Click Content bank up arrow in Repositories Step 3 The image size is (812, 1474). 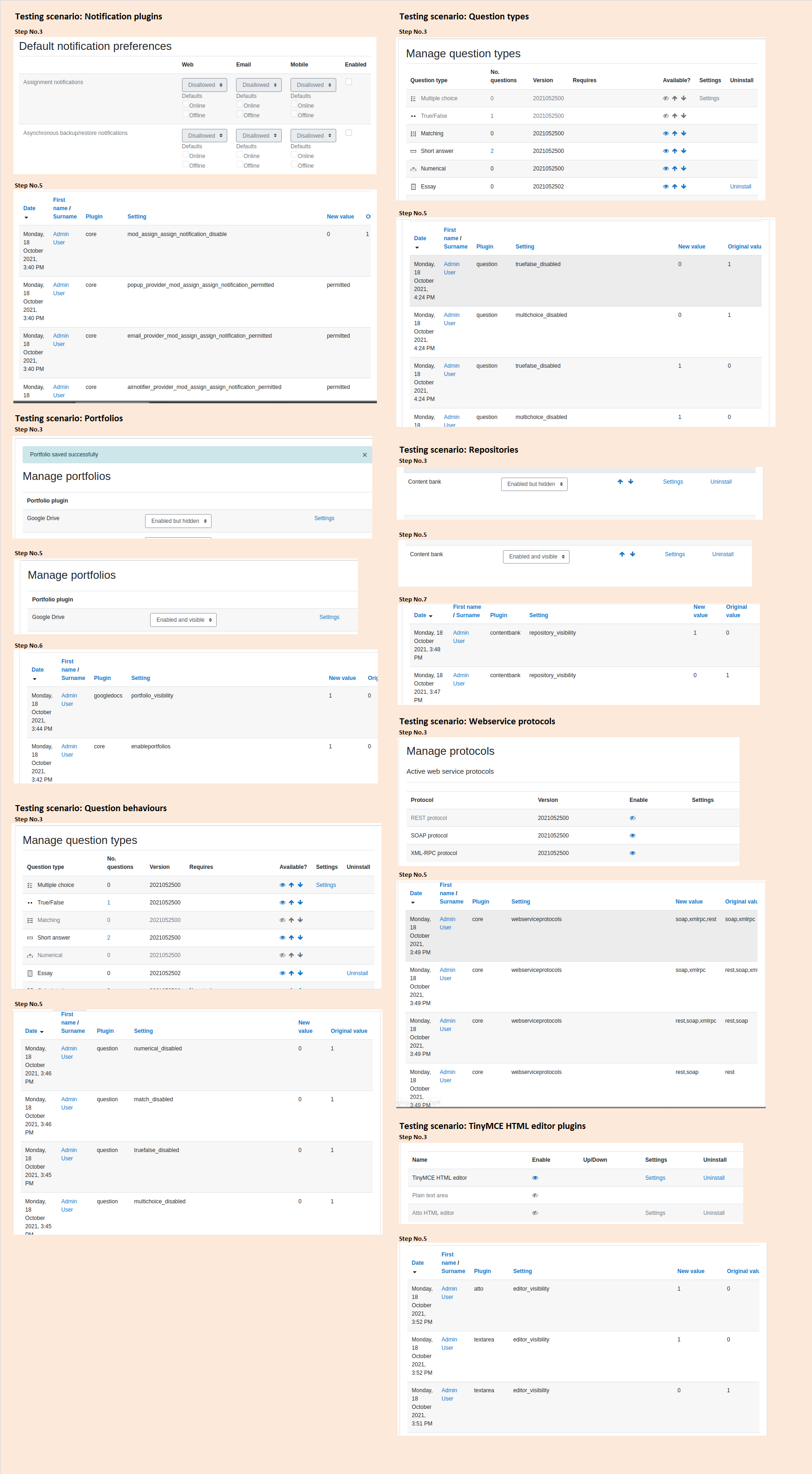point(620,482)
